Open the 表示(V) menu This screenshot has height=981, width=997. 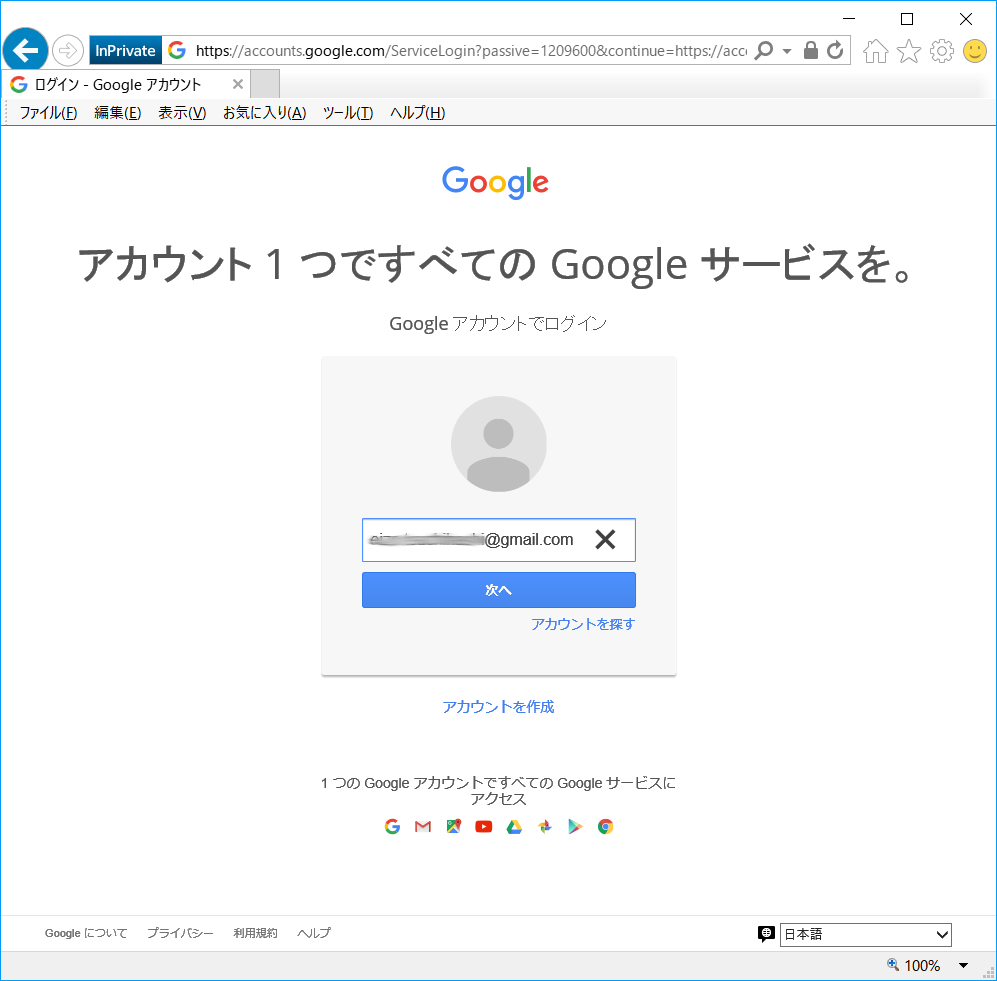coord(182,113)
